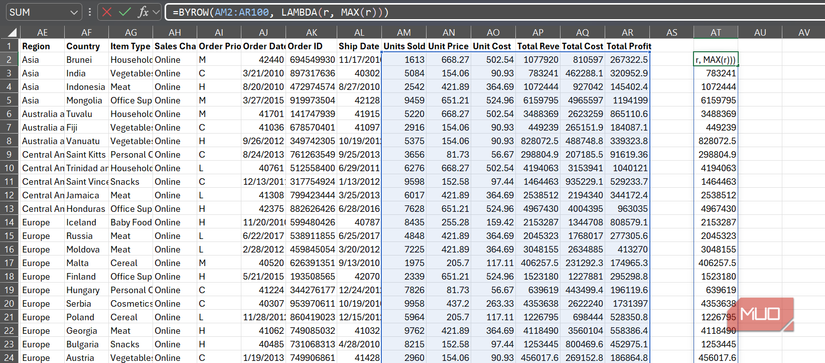The height and width of the screenshot is (363, 825).
Task: Select total cost 4965597 cell
Action: coord(582,100)
